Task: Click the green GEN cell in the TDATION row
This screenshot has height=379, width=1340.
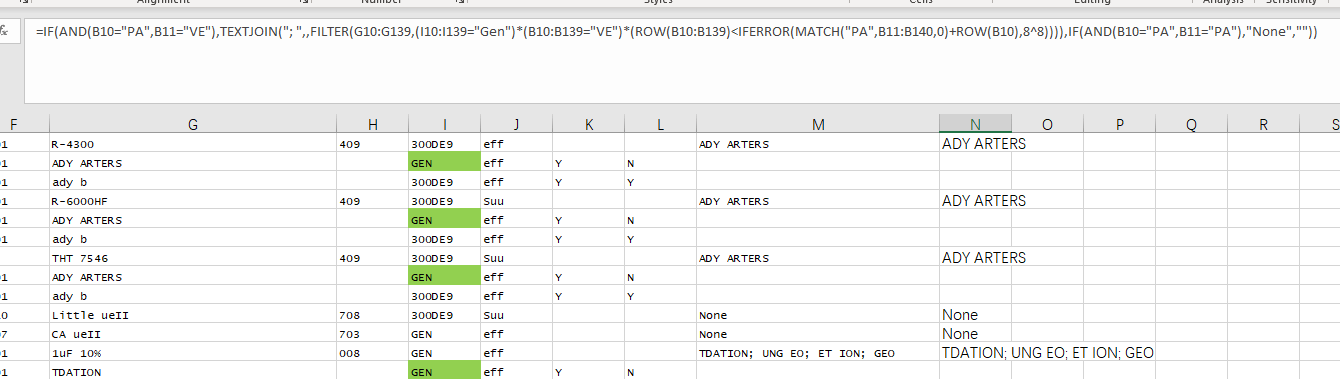Action: pyautogui.click(x=444, y=372)
